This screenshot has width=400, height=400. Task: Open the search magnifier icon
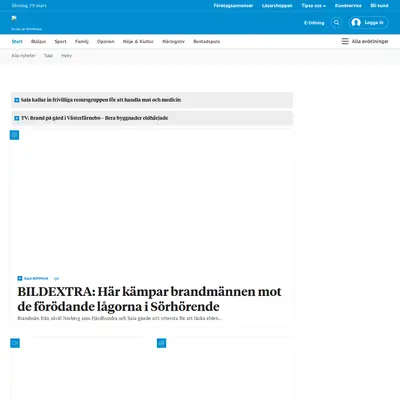336,23
